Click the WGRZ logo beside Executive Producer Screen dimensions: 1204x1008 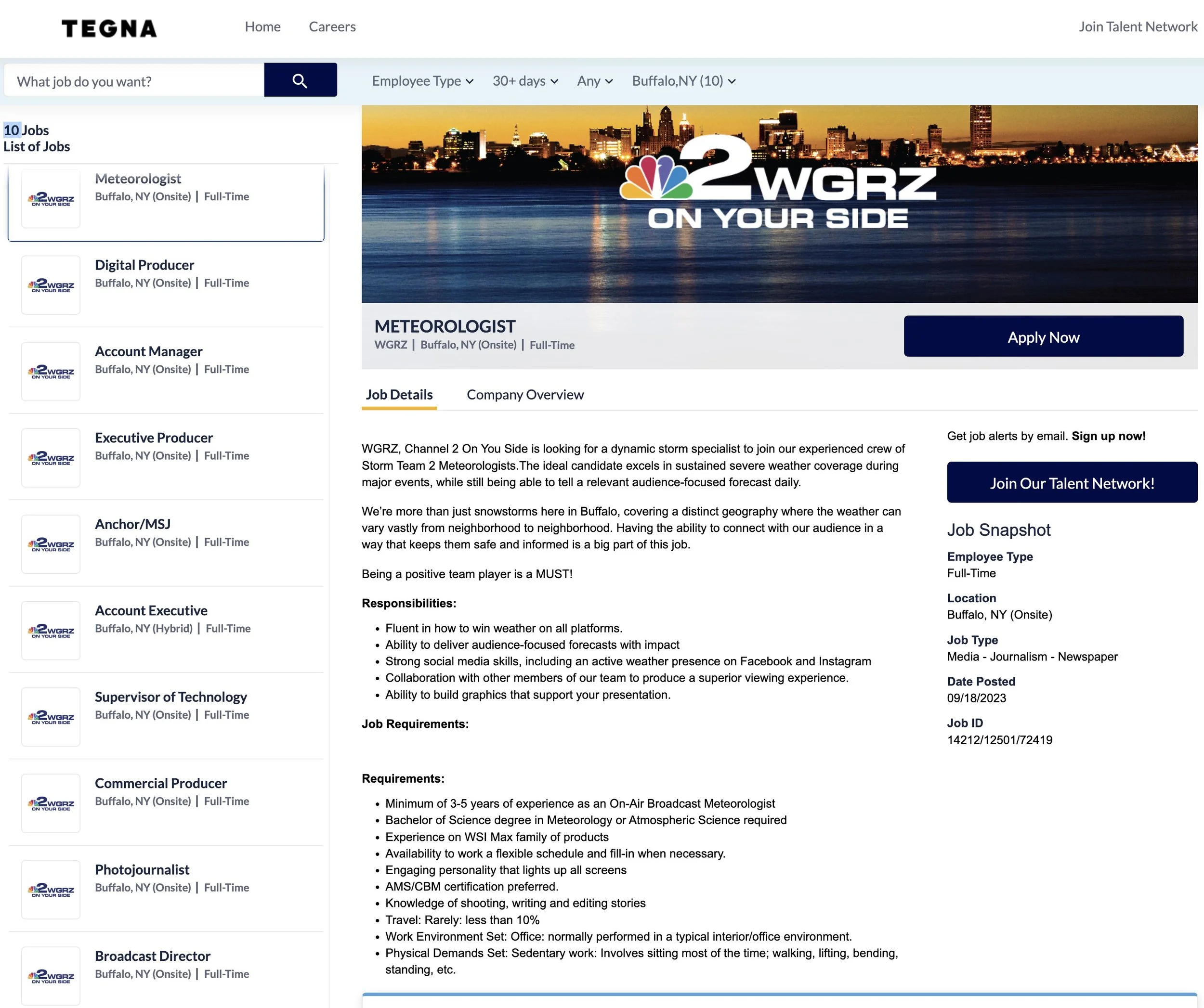pos(51,458)
